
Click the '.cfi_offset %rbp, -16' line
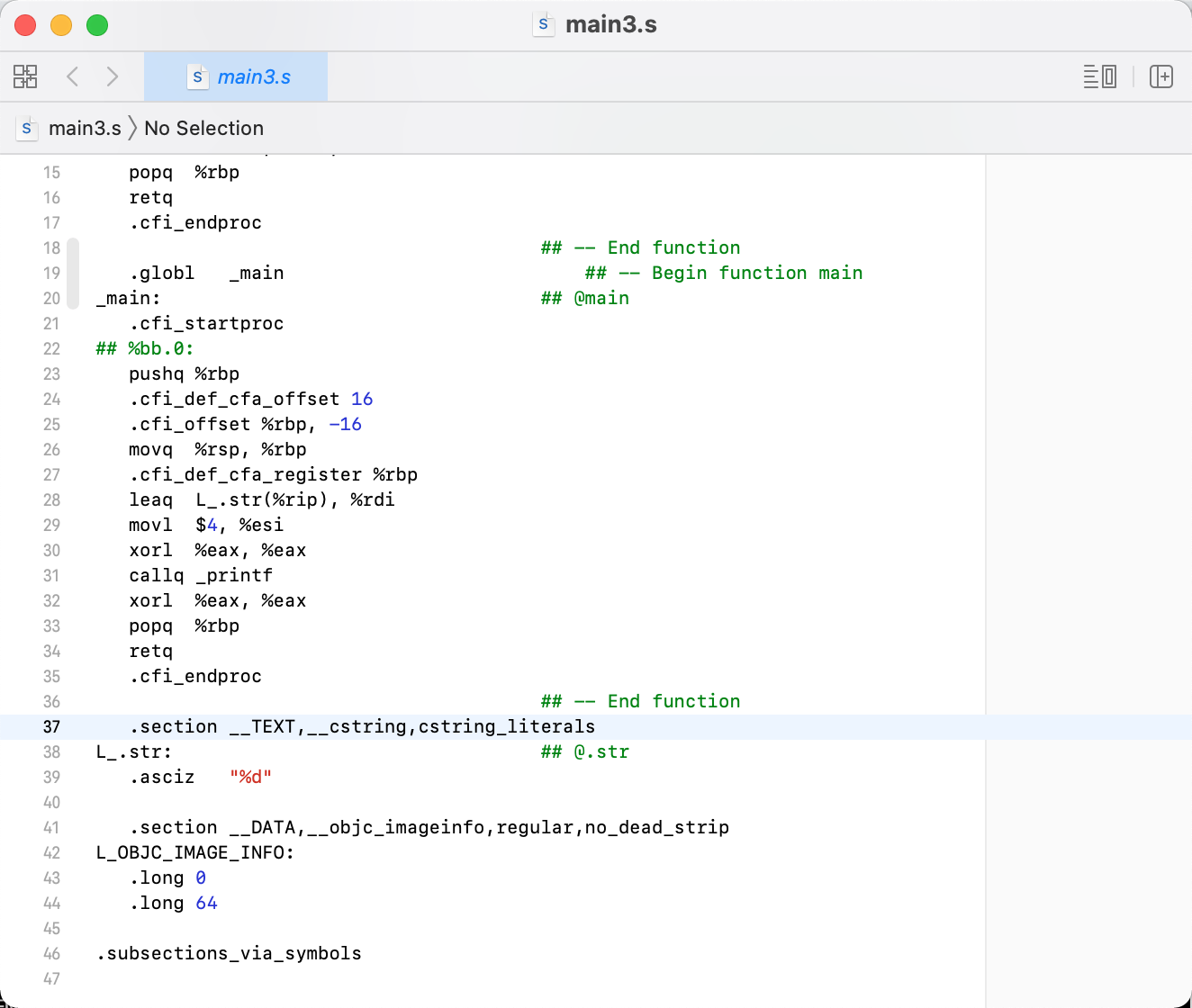tap(246, 424)
